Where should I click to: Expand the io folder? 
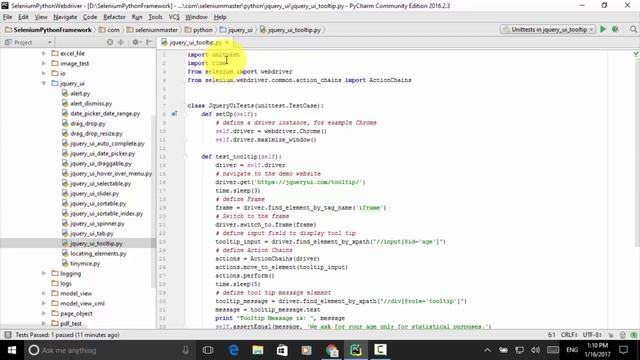pyautogui.click(x=44, y=73)
